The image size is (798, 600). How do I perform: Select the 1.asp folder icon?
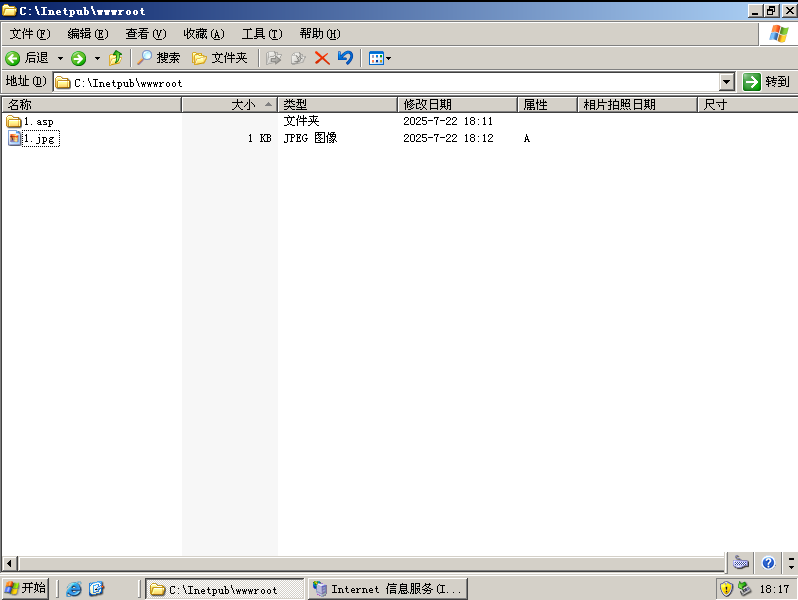(14, 122)
